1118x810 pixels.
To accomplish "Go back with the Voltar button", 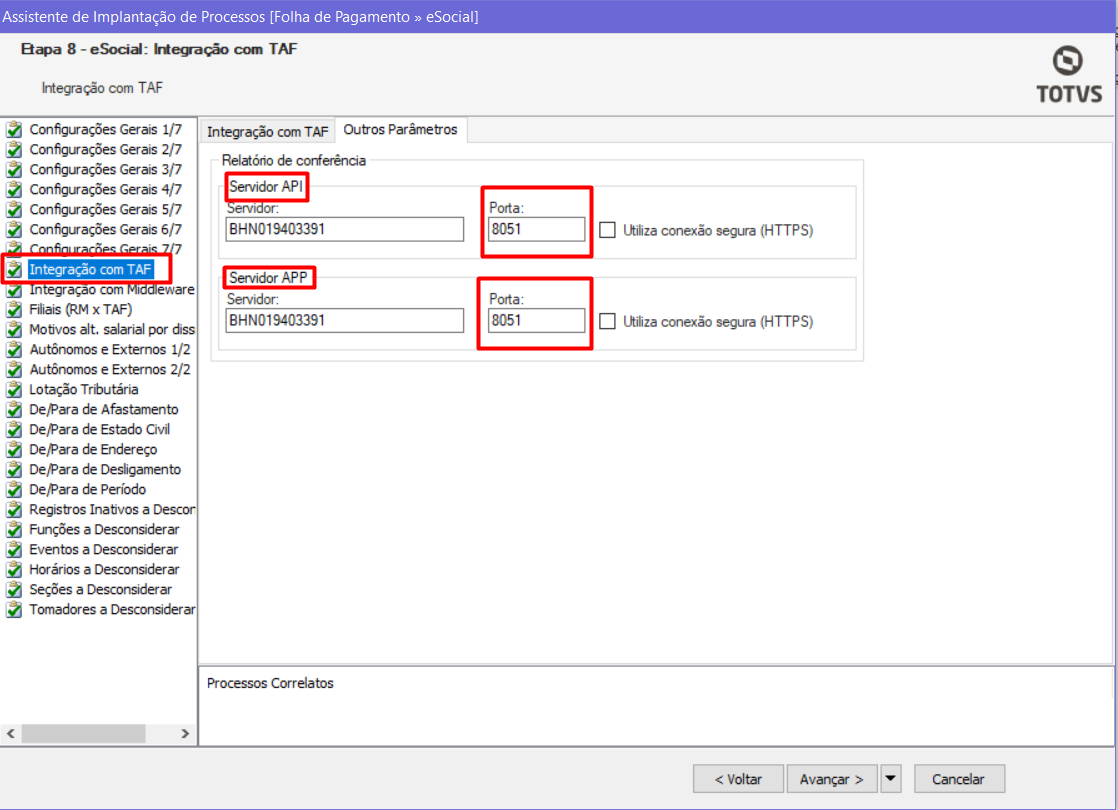I will 738,779.
